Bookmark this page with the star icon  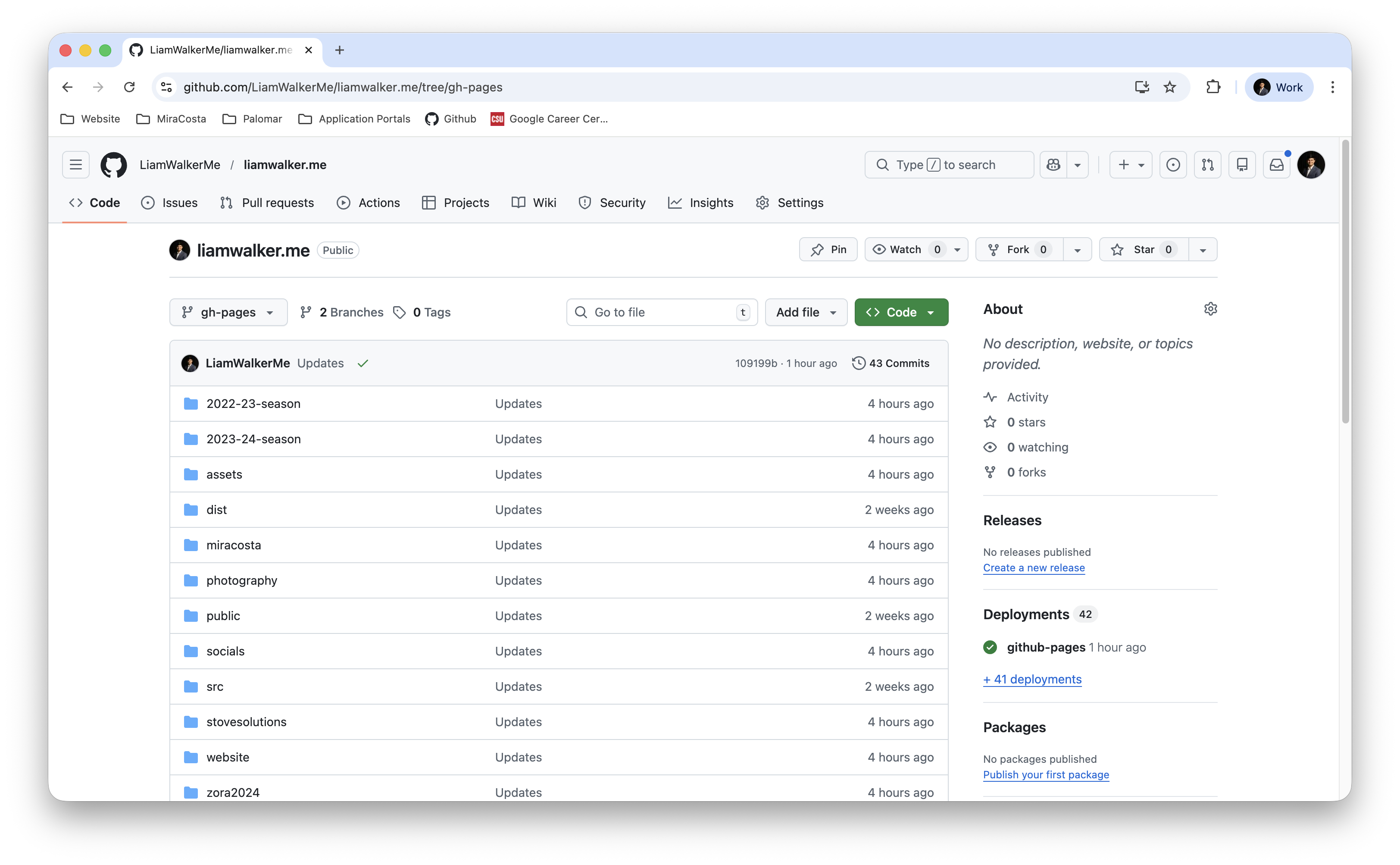(1169, 87)
